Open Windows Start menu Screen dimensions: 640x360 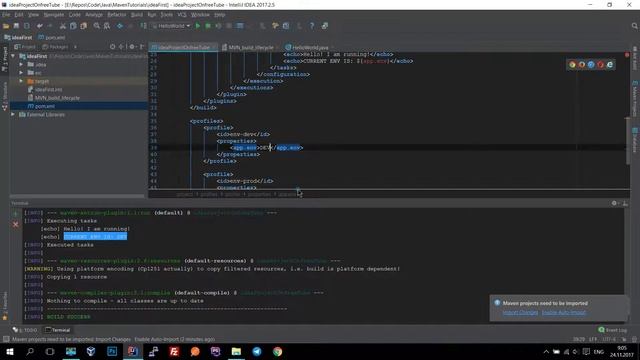click(10, 351)
